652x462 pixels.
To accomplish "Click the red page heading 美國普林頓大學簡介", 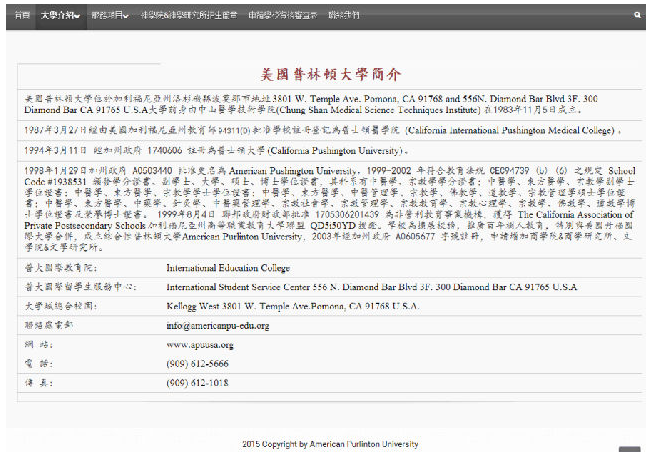I will (331, 74).
